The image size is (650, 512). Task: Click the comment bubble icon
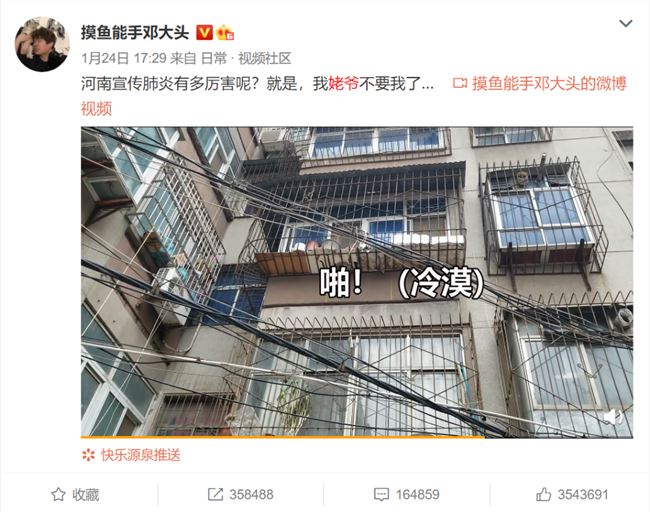click(x=381, y=494)
